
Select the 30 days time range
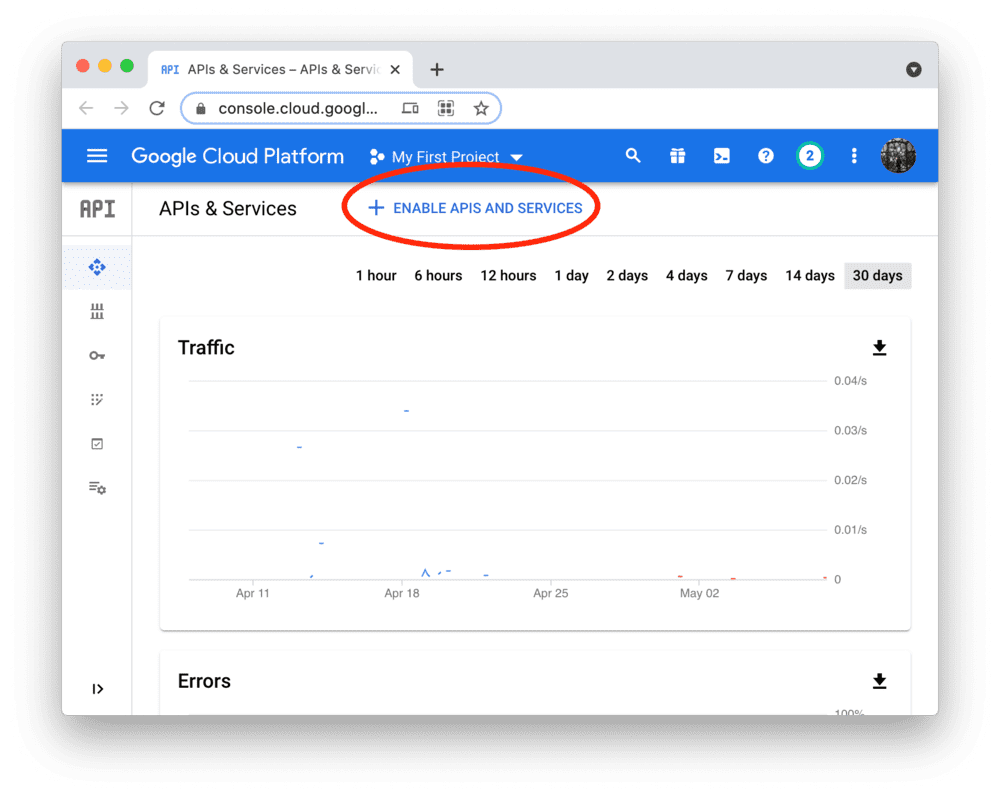[x=878, y=275]
